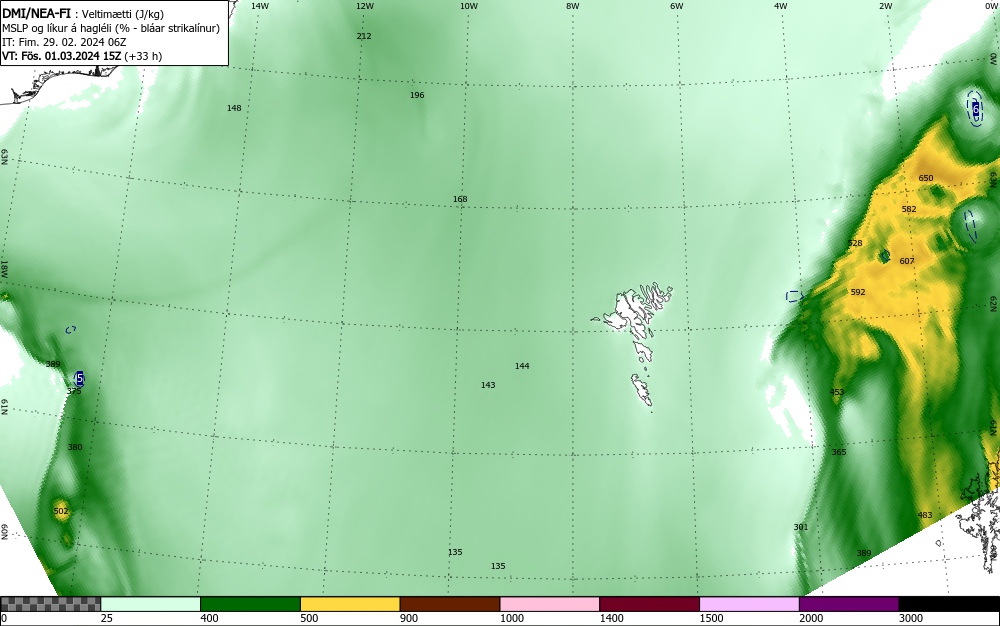Screen dimensions: 1000x626
Task: Click the 8W longitude label
Action: coord(573,6)
